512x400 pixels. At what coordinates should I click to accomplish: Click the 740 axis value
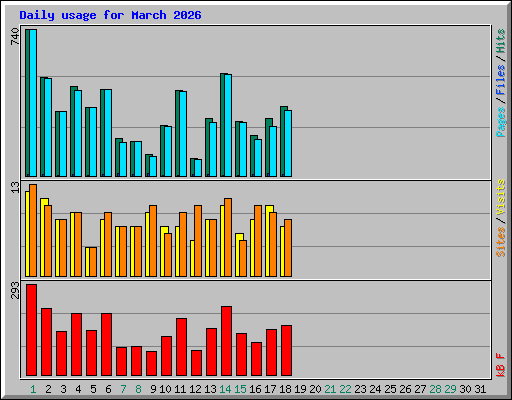coord(15,37)
